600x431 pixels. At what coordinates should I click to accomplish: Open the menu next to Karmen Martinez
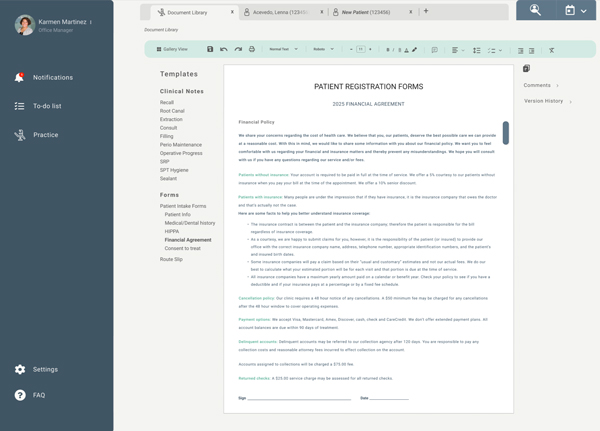click(91, 22)
